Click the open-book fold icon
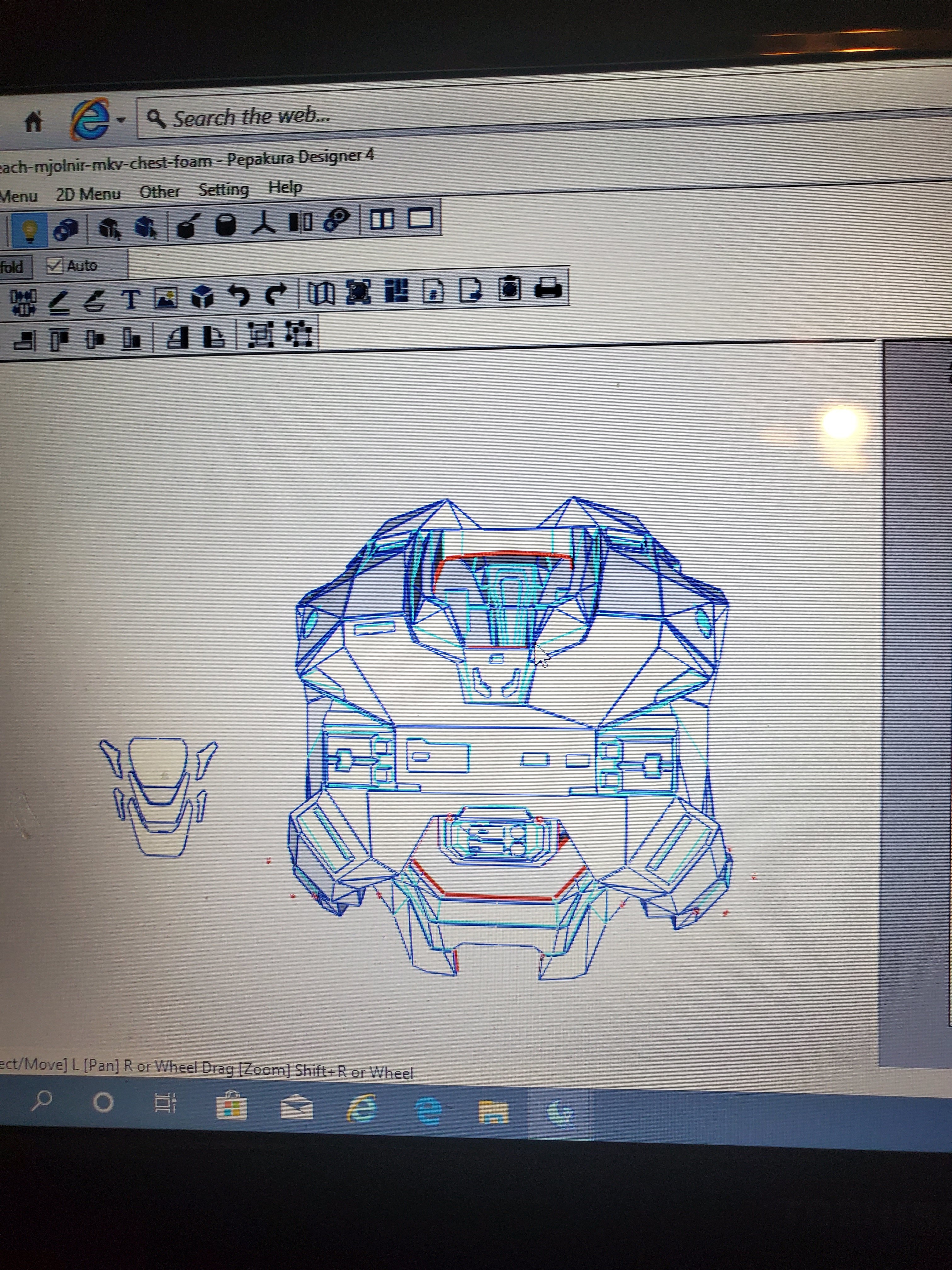Screen dimensions: 952x1270 pos(321,293)
